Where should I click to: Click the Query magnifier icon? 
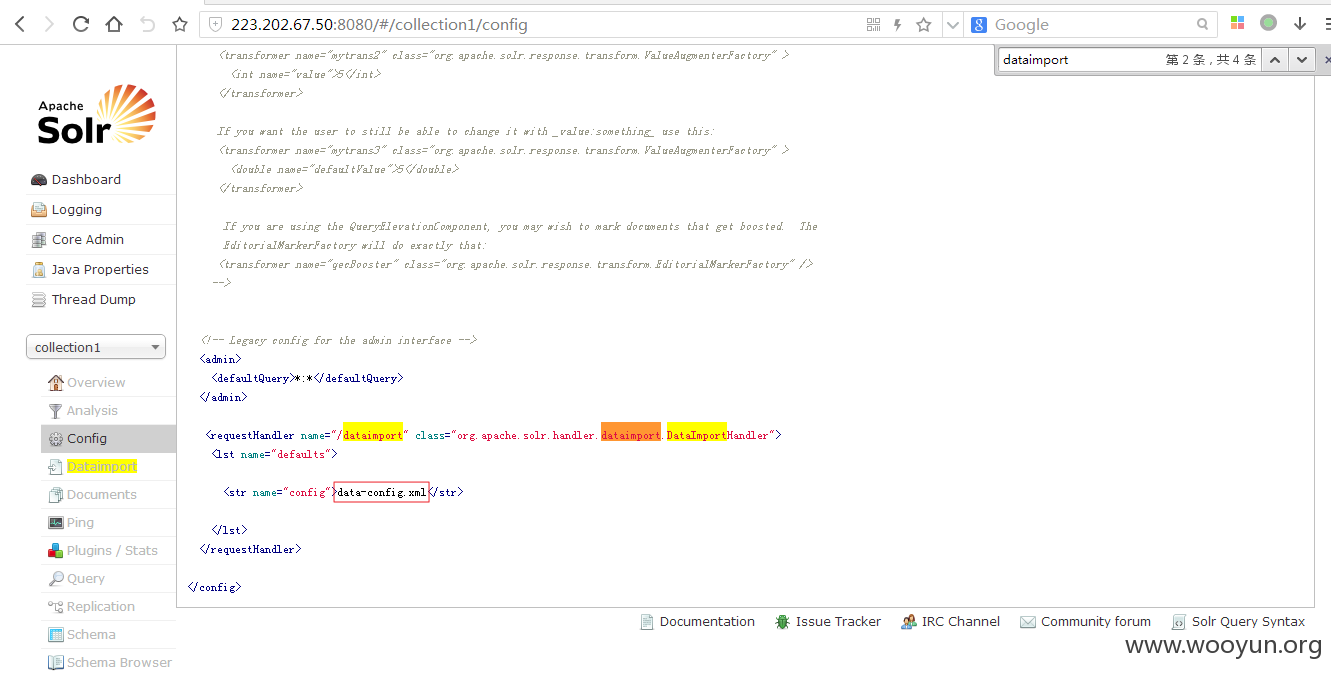(56, 579)
